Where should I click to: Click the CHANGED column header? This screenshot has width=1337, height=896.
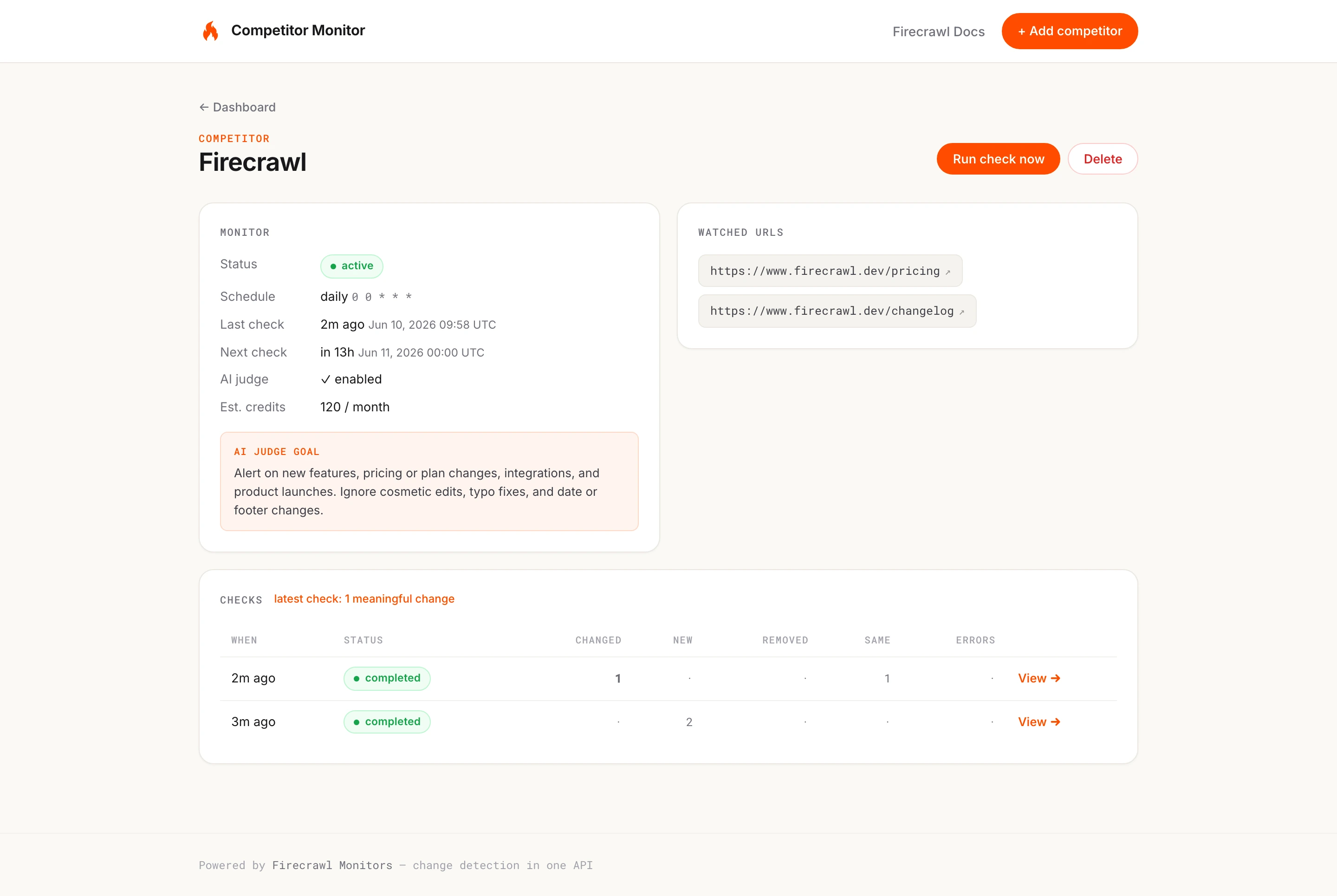[x=597, y=640]
